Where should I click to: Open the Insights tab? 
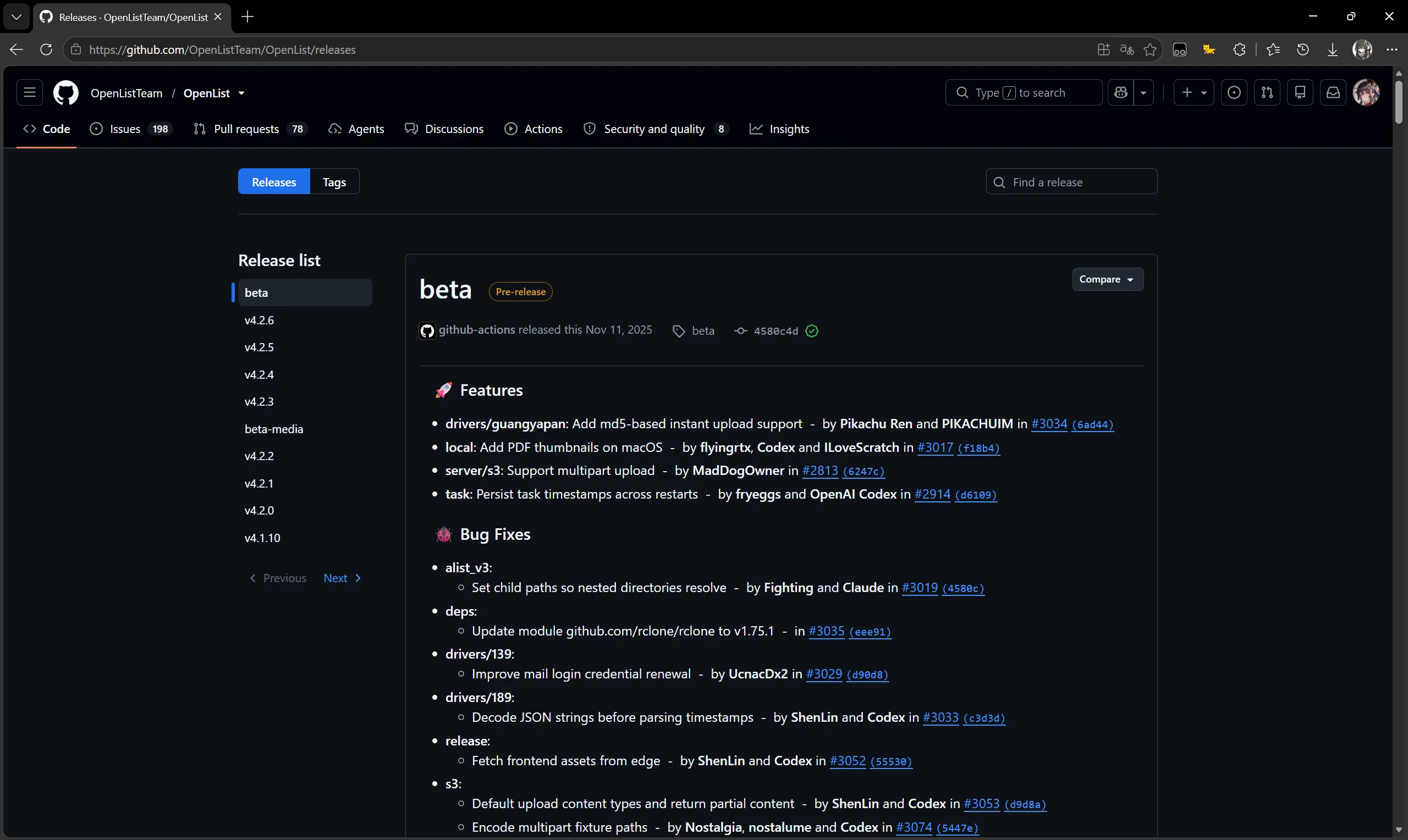[x=779, y=129]
